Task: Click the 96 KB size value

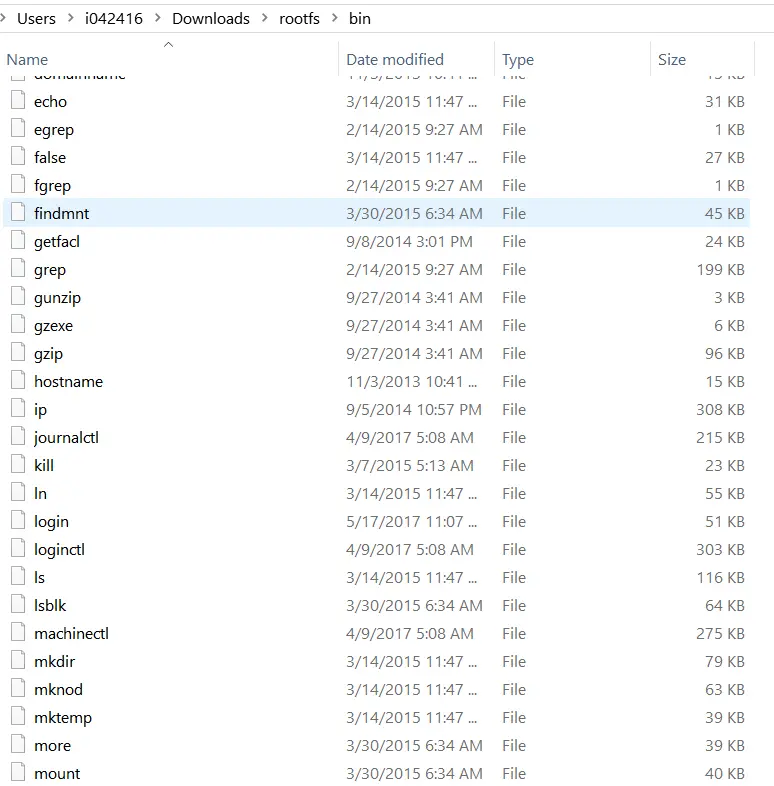Action: tap(724, 353)
